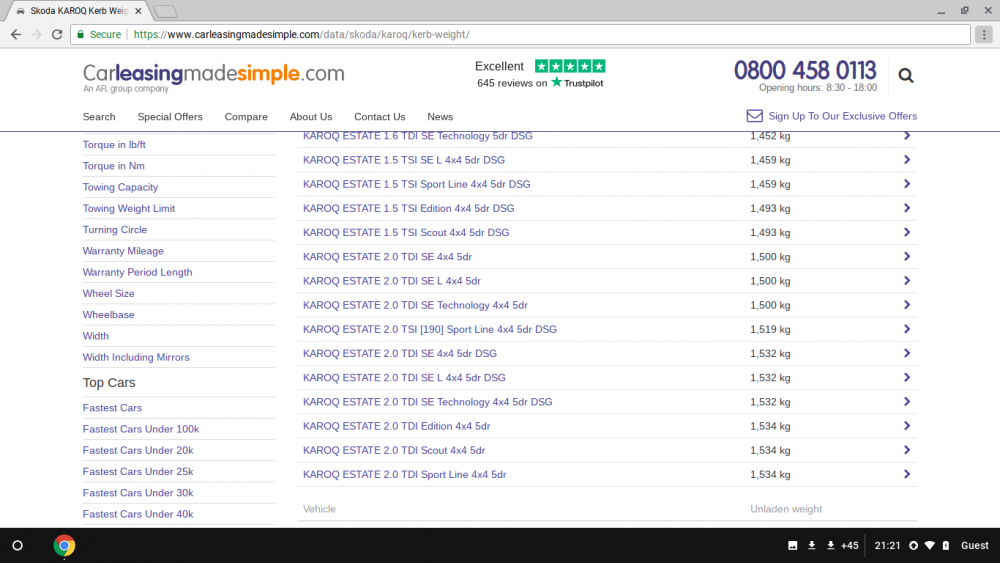Click Sign Up To Our Exclusive Offers
This screenshot has width=1000, height=563.
[842, 116]
